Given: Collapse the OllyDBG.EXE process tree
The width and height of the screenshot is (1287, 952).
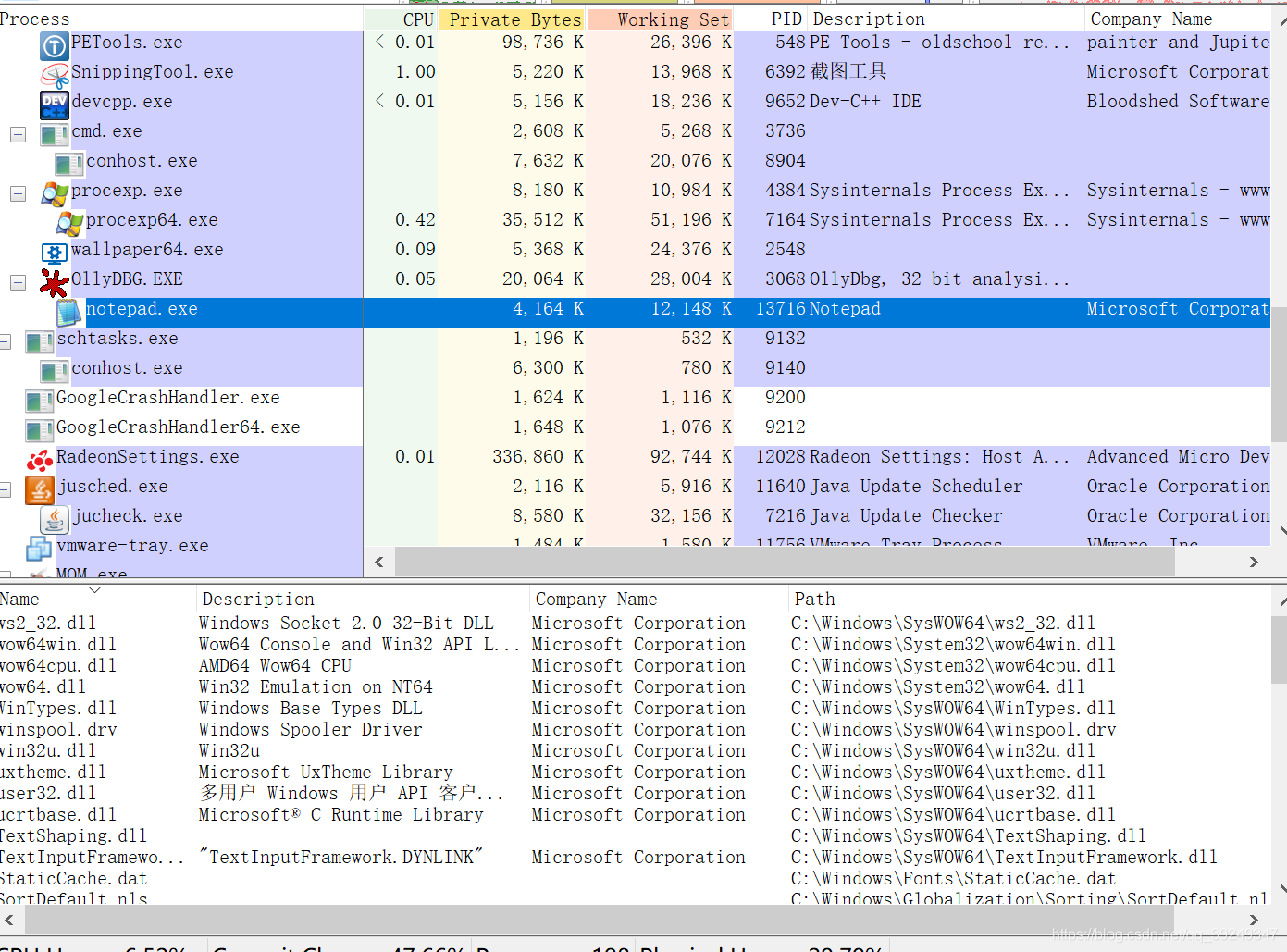Looking at the screenshot, I should [18, 282].
